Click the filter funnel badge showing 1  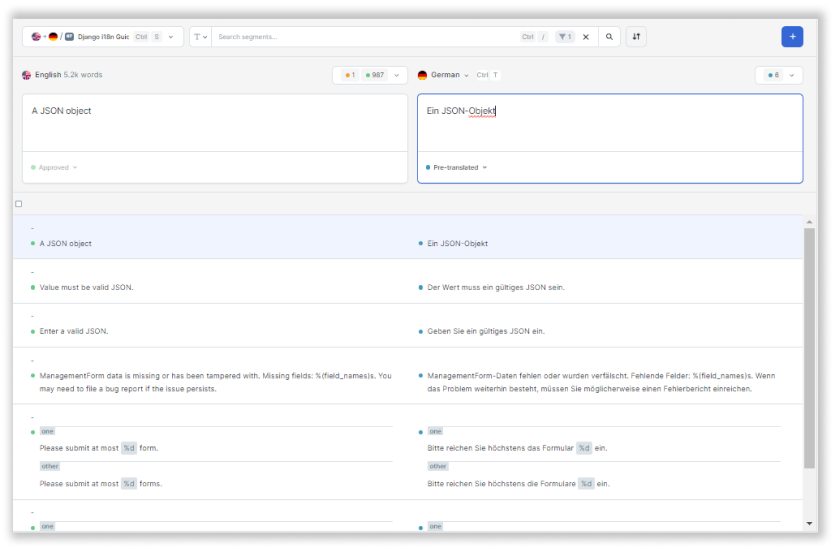tap(565, 37)
